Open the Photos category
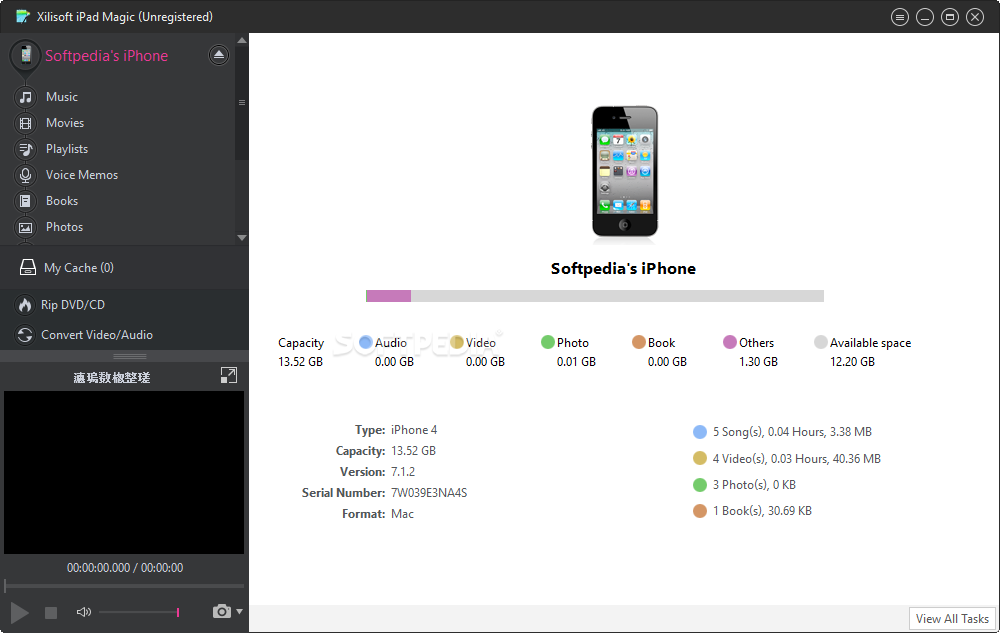The width and height of the screenshot is (1000, 633). [64, 228]
